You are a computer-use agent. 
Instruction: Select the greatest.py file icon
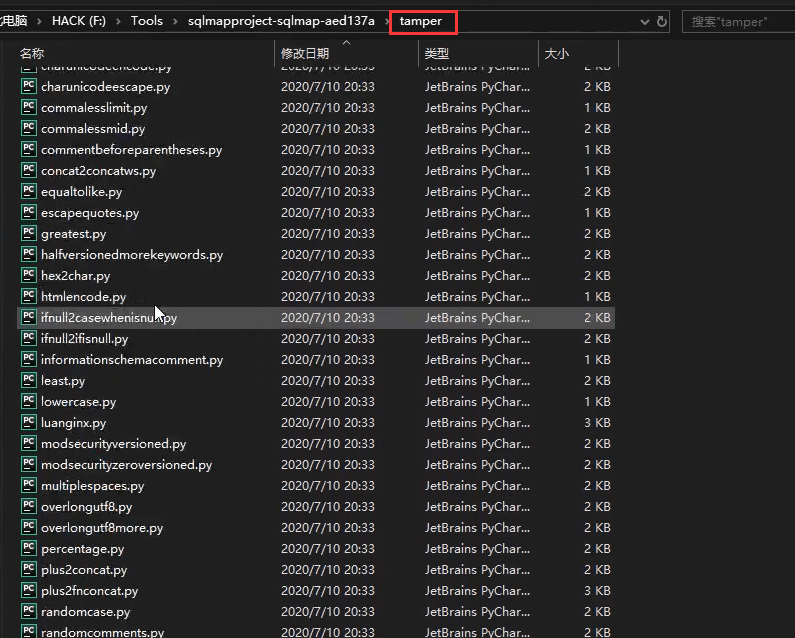coord(28,233)
